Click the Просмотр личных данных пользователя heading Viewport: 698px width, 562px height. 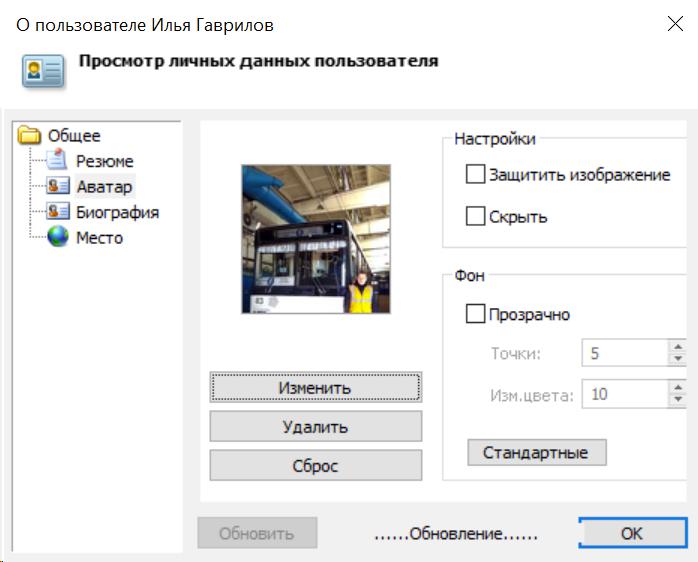click(259, 61)
